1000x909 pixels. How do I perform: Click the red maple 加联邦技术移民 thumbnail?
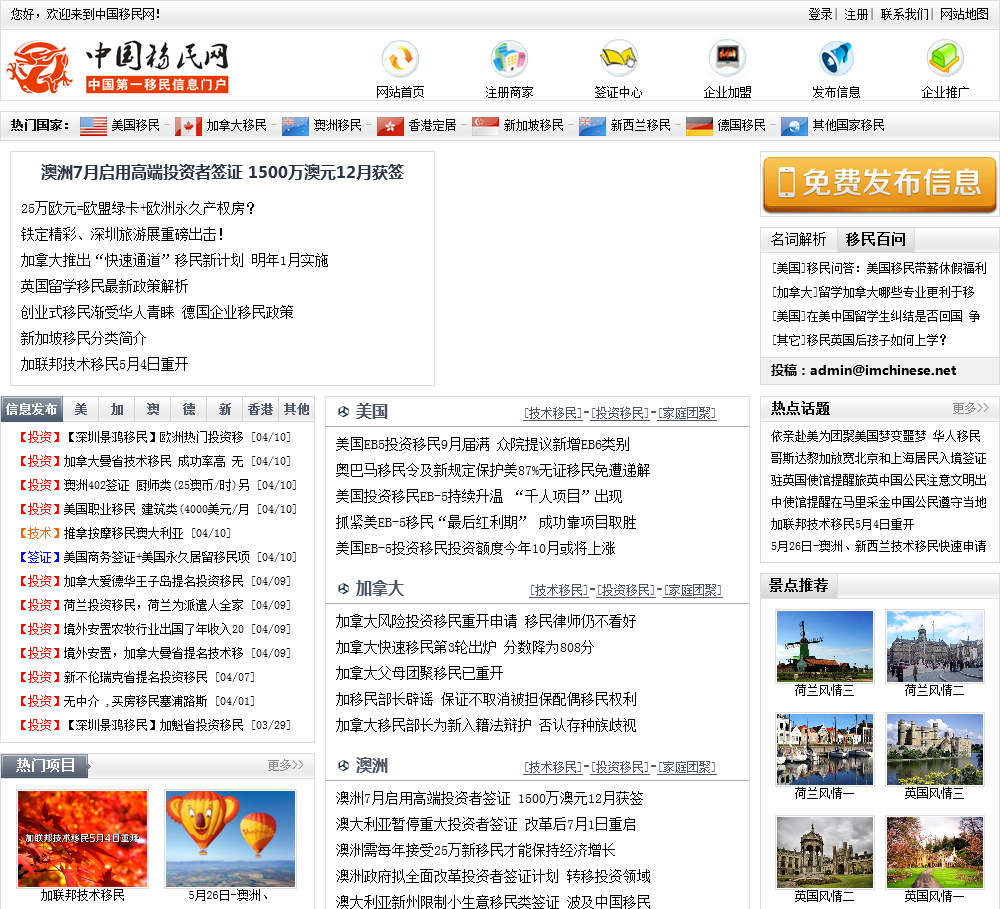[x=82, y=839]
